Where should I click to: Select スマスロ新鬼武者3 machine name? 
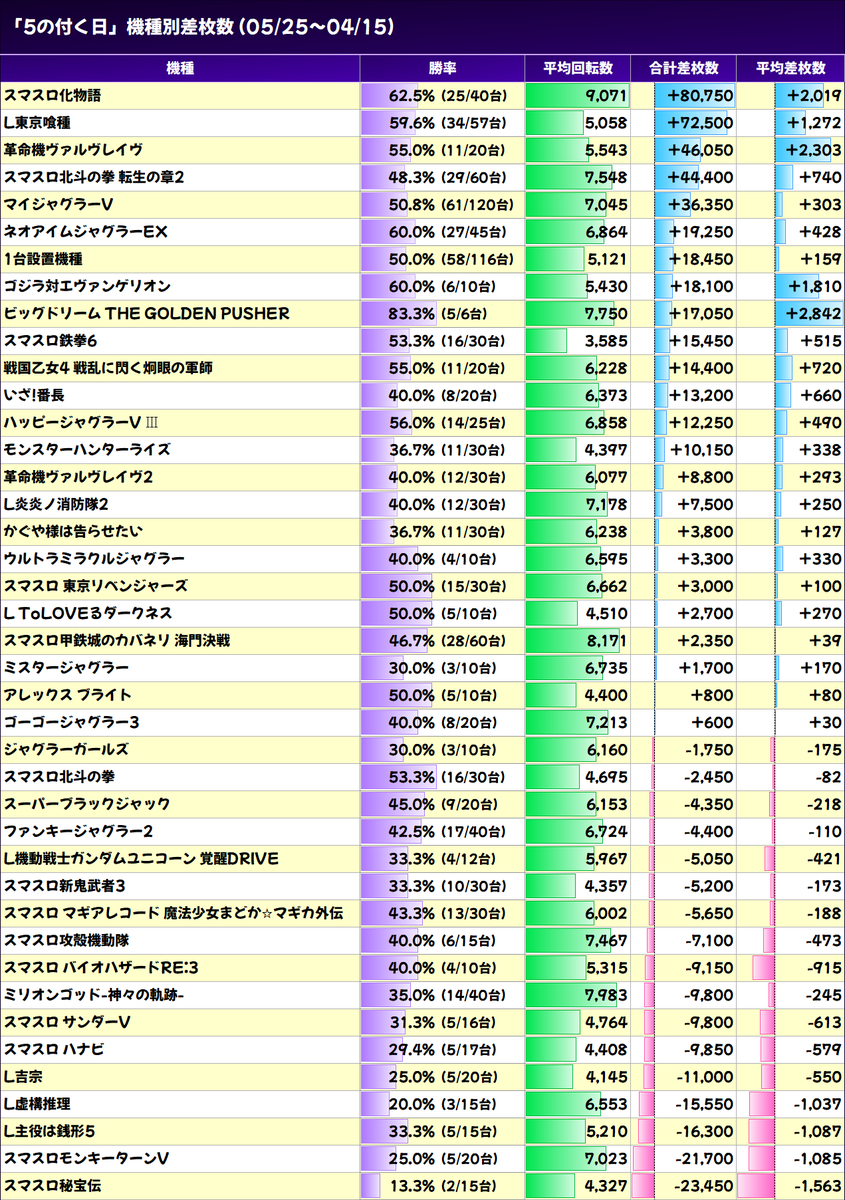point(64,886)
